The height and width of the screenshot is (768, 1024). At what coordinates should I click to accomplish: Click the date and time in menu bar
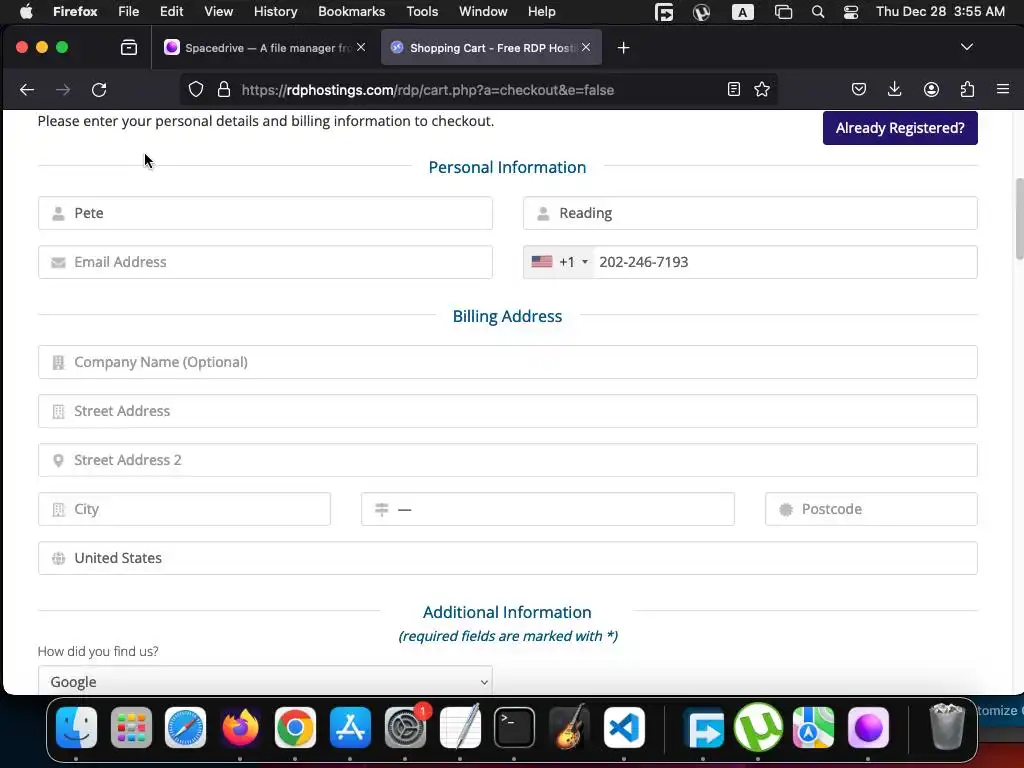(x=940, y=12)
